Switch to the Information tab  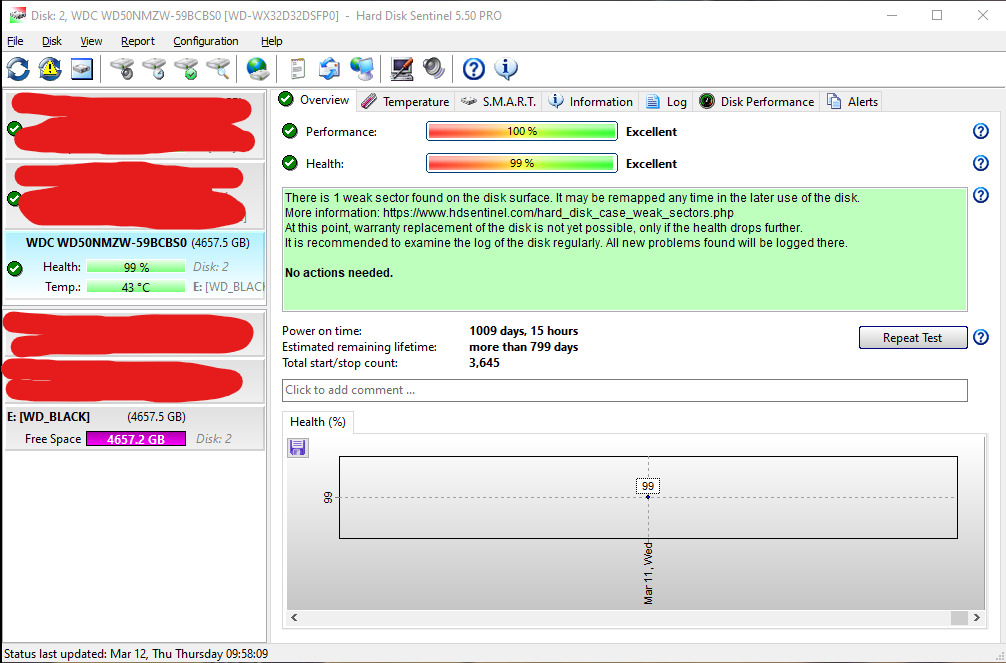pos(591,101)
